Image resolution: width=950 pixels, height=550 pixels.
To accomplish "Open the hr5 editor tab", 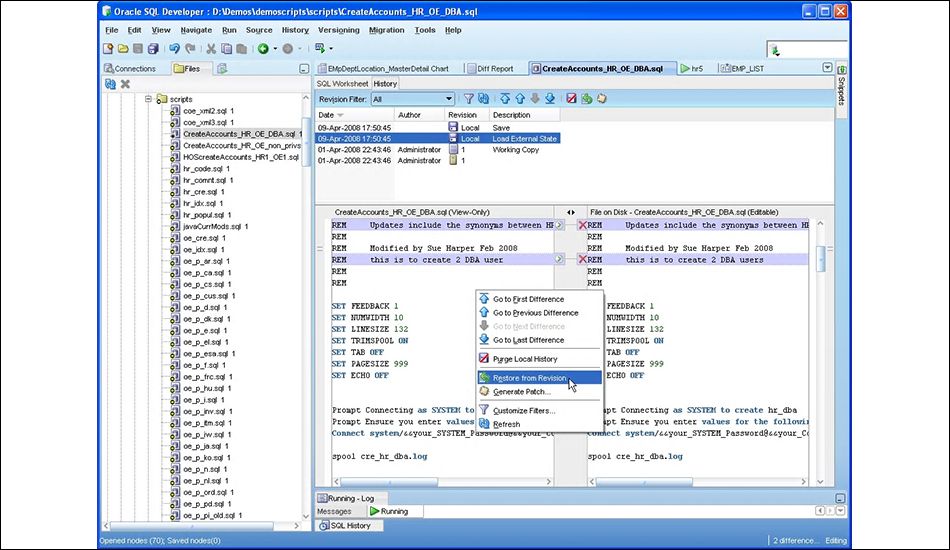I will 691,69.
